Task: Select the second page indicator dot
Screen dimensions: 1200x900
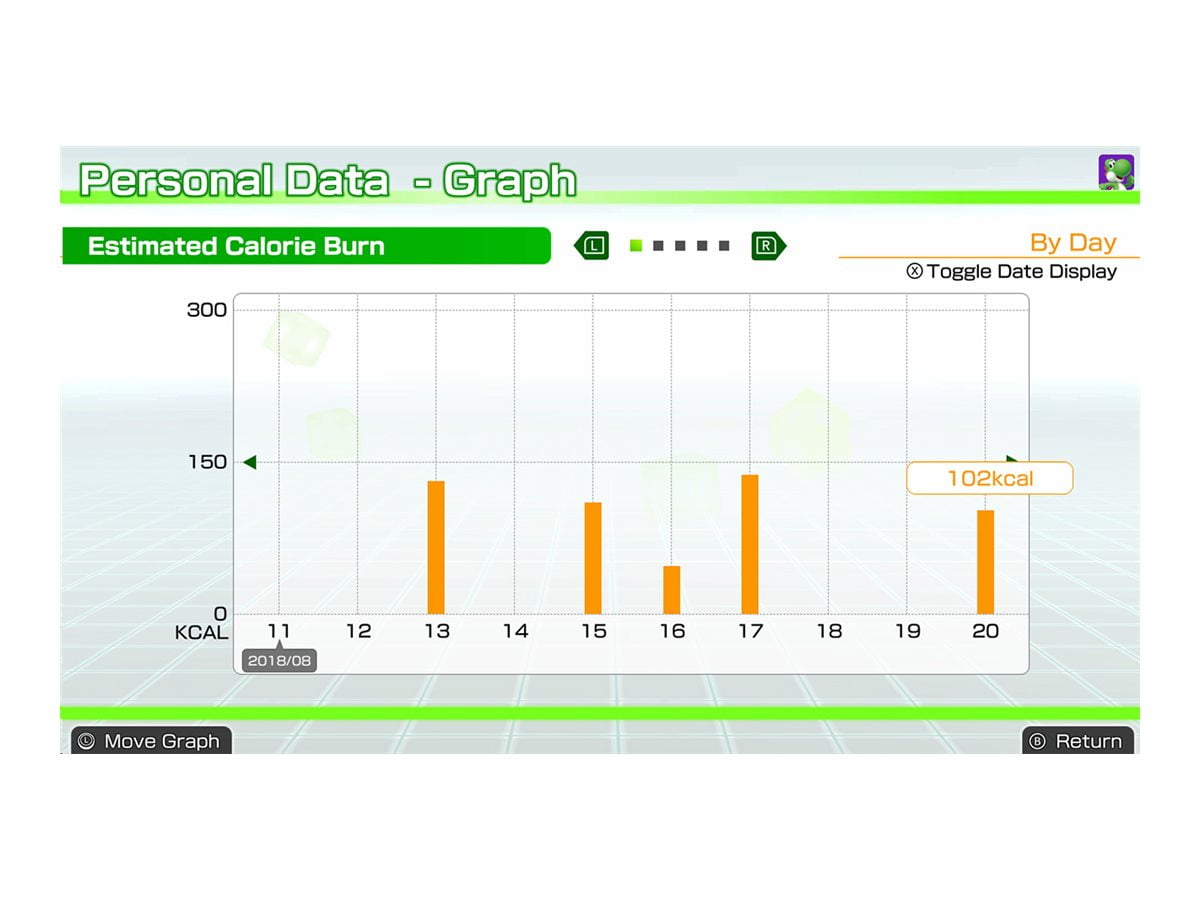Action: point(658,246)
